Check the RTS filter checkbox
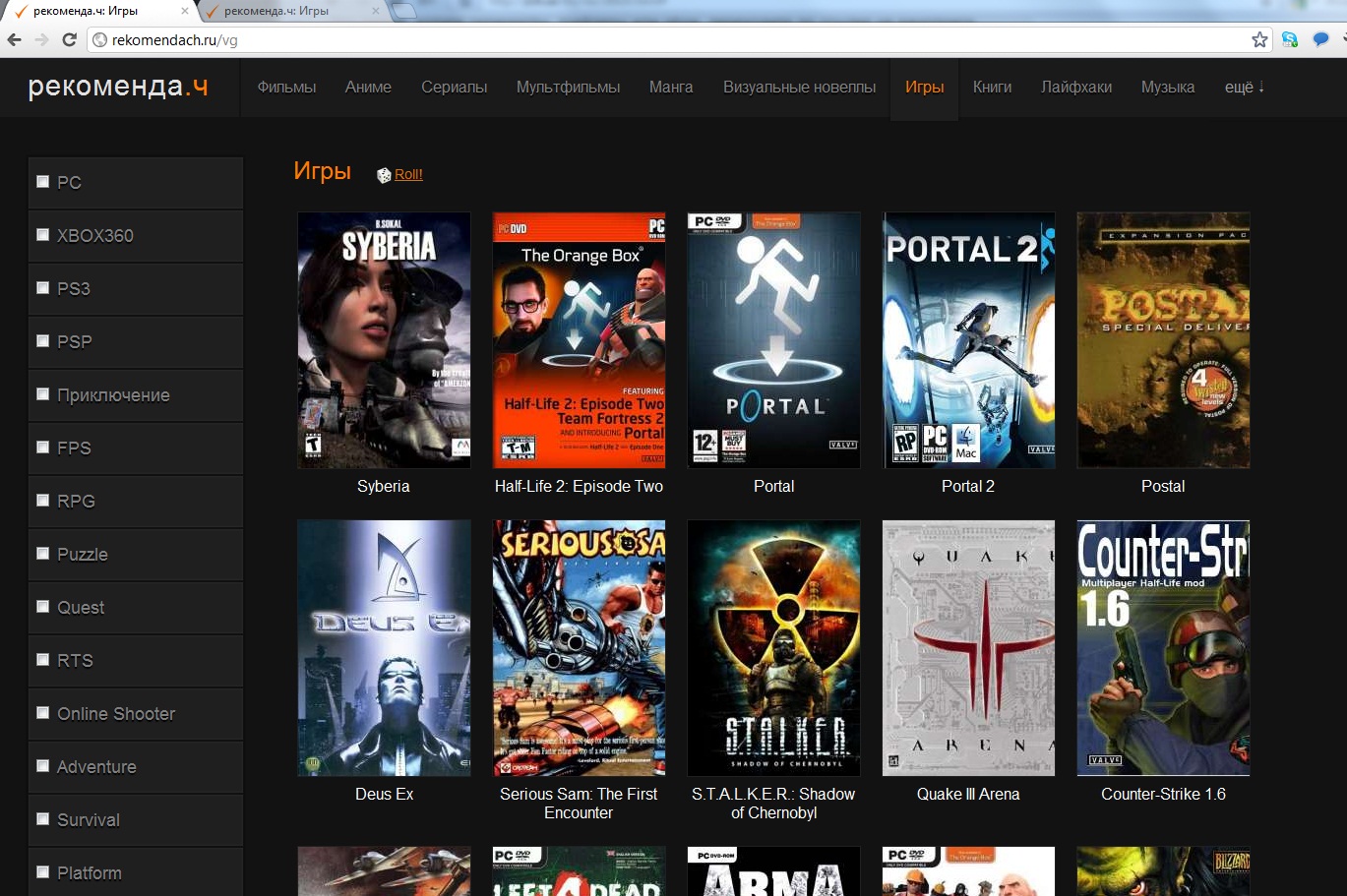 pos(42,659)
